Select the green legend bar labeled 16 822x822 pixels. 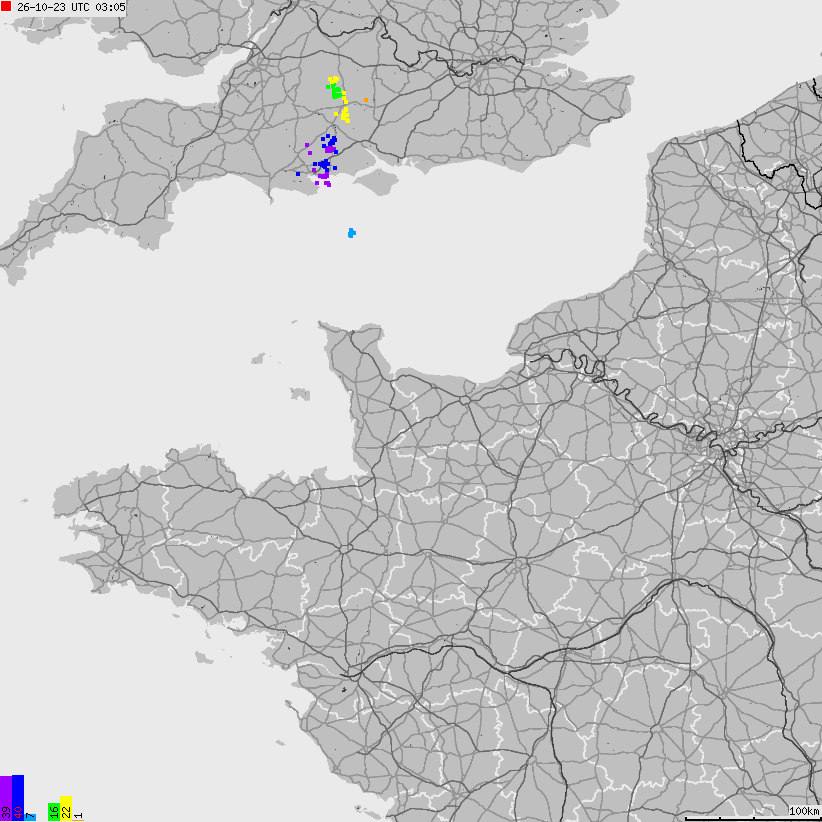tap(54, 812)
